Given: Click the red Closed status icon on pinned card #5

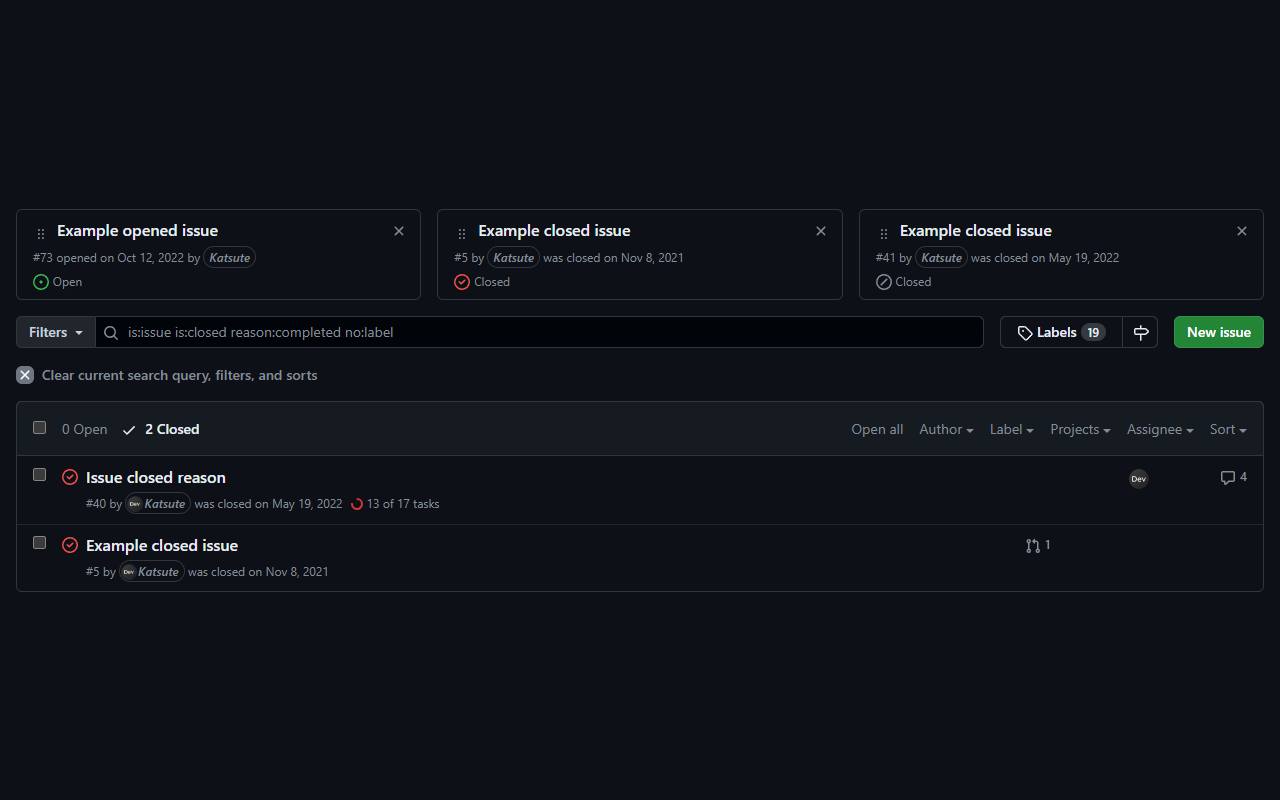Looking at the screenshot, I should (x=462, y=282).
